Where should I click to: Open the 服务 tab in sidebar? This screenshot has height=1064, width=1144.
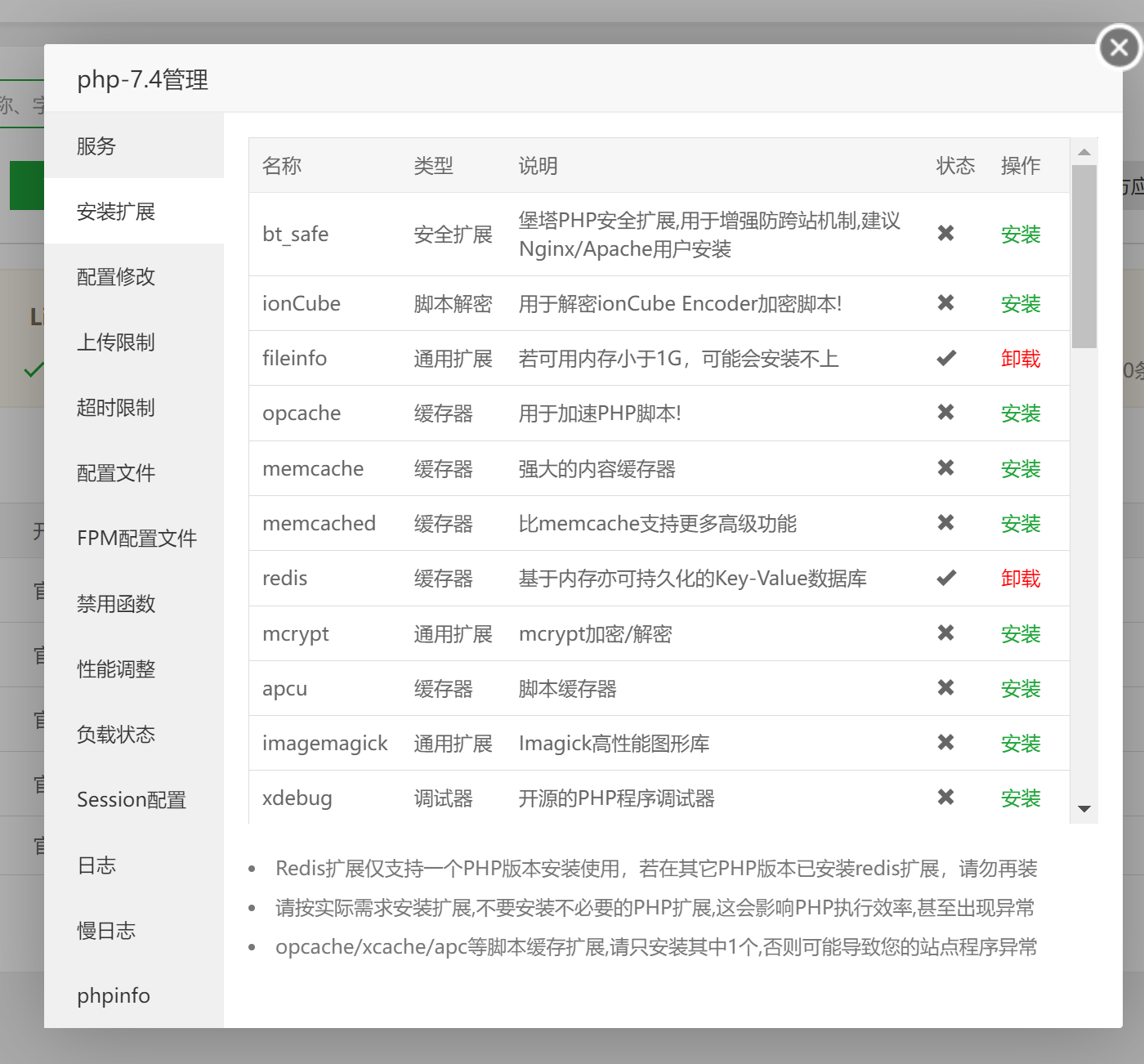[x=96, y=146]
